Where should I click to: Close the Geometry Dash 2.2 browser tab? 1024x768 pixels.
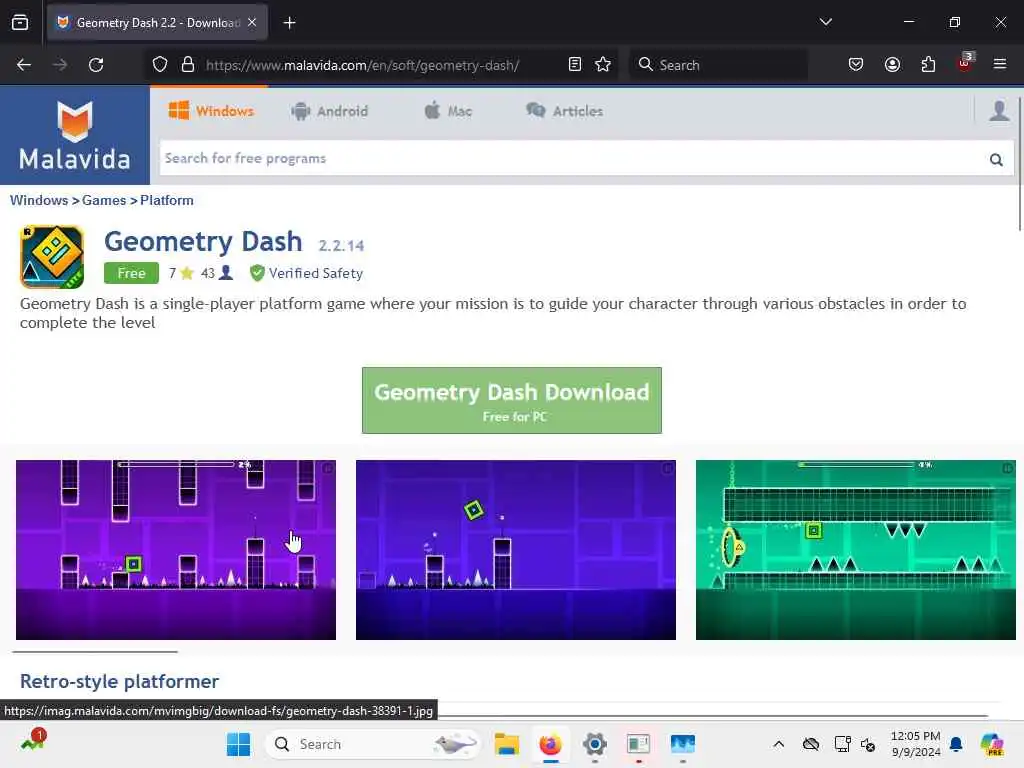pos(252,23)
